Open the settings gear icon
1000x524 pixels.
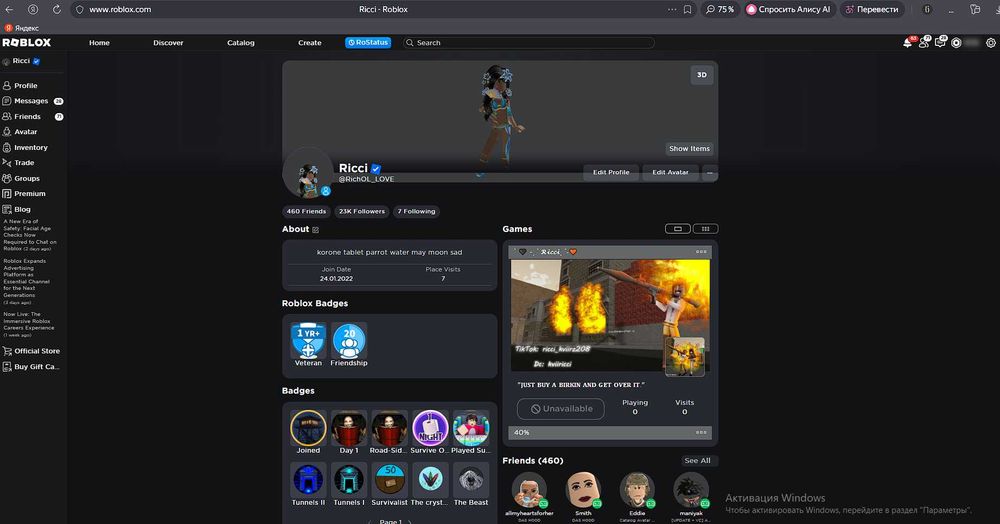[x=990, y=43]
